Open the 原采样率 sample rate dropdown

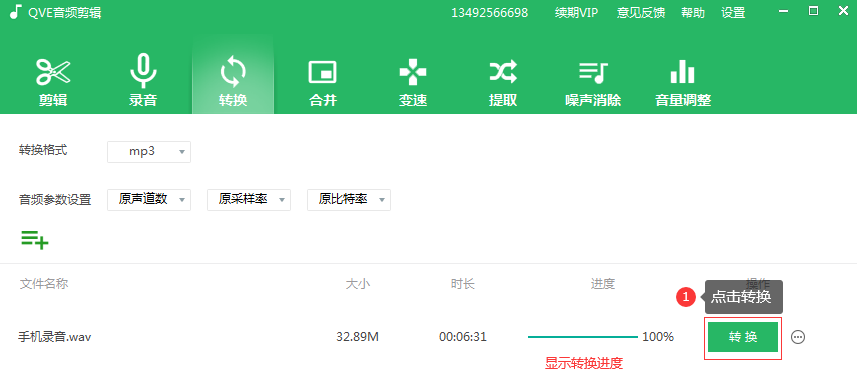click(249, 200)
